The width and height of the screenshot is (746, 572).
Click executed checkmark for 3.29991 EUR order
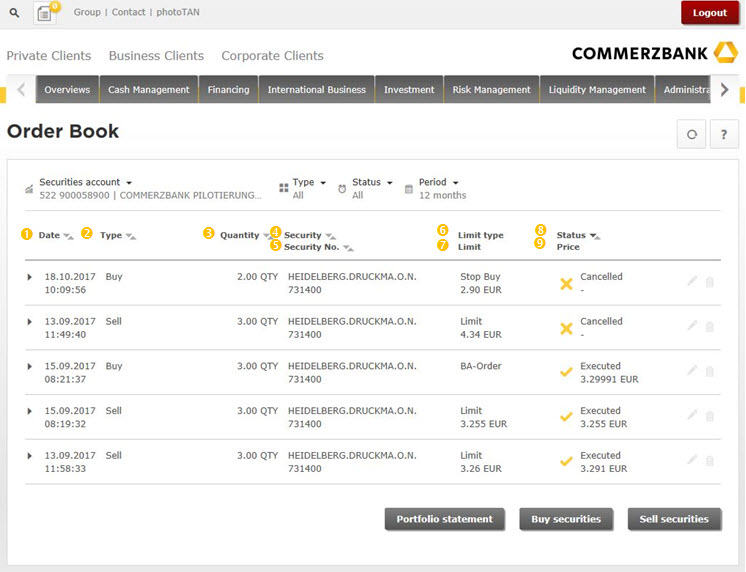tap(566, 372)
